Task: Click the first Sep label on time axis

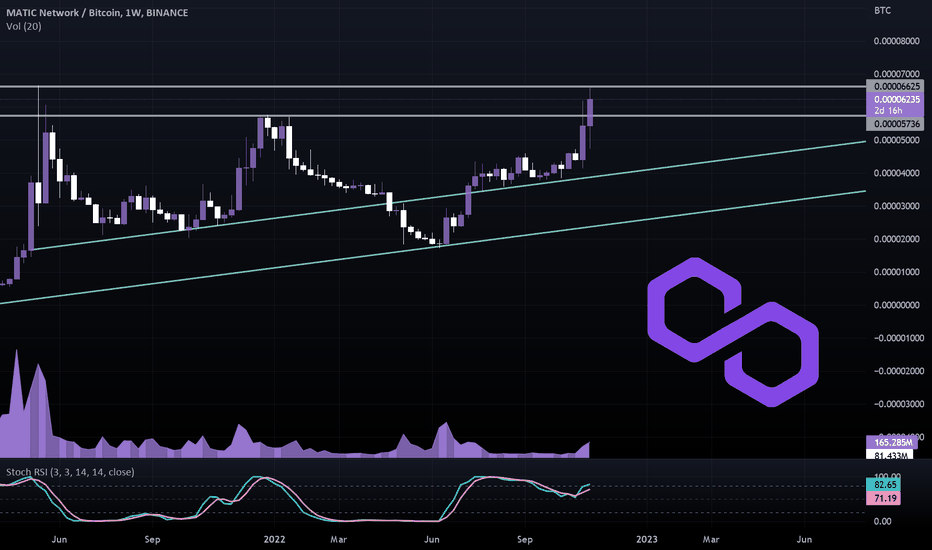Action: [152, 539]
